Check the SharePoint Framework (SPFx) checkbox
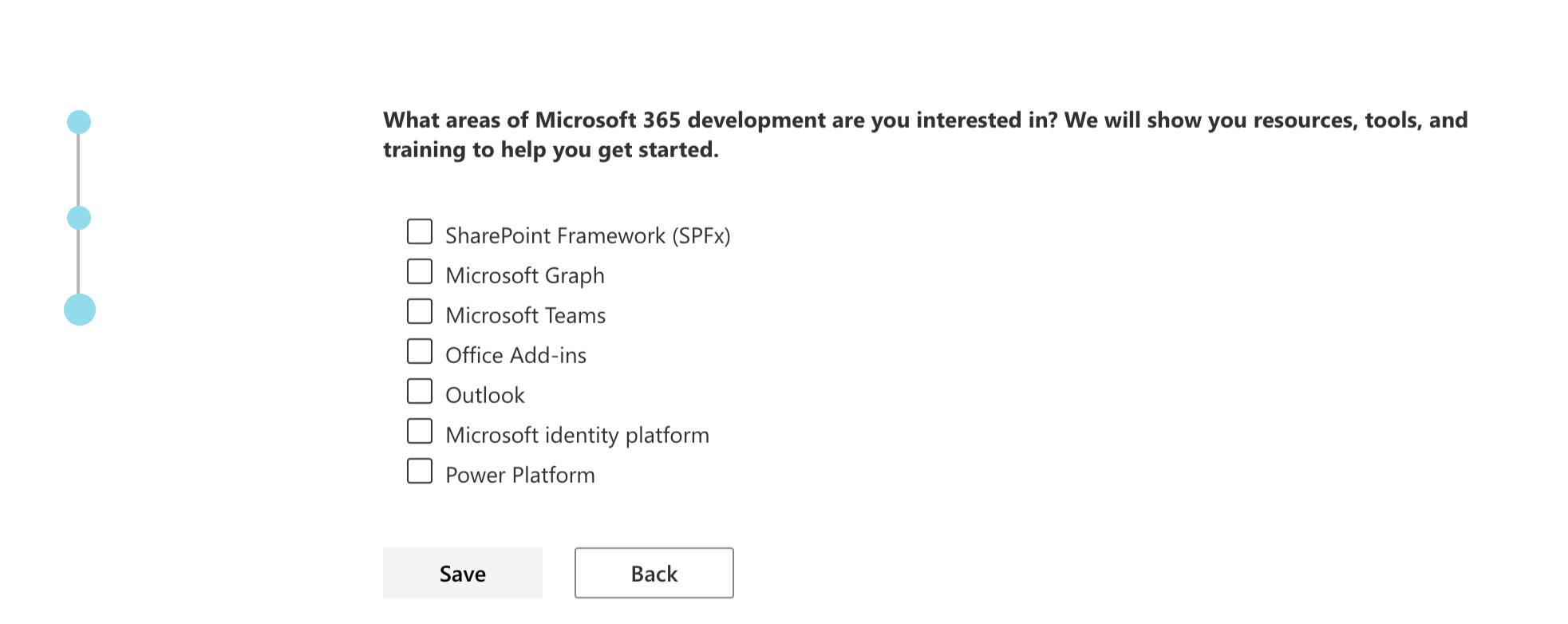1568x624 pixels. [420, 232]
